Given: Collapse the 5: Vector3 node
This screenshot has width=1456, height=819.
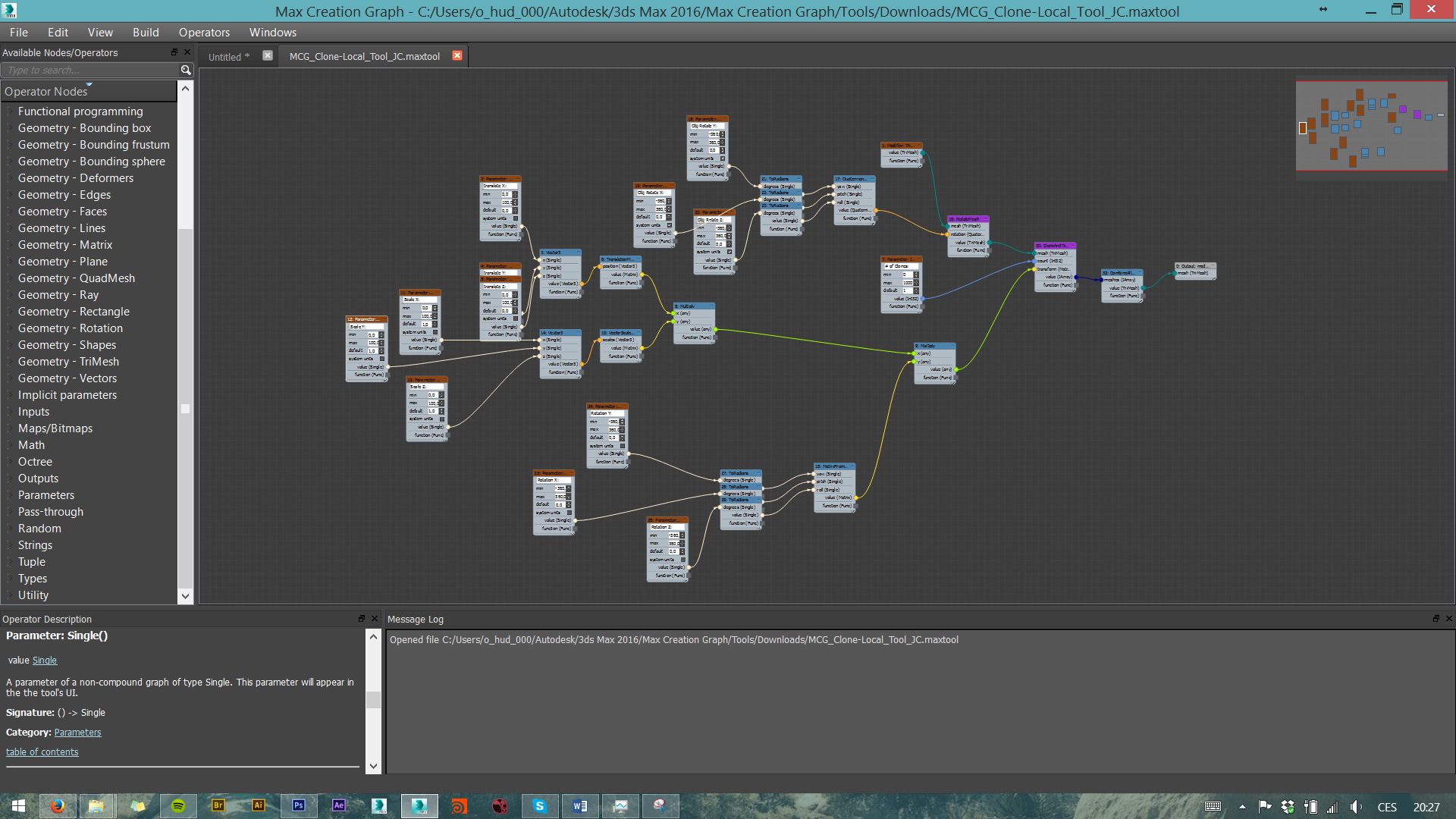Looking at the screenshot, I should [x=577, y=253].
